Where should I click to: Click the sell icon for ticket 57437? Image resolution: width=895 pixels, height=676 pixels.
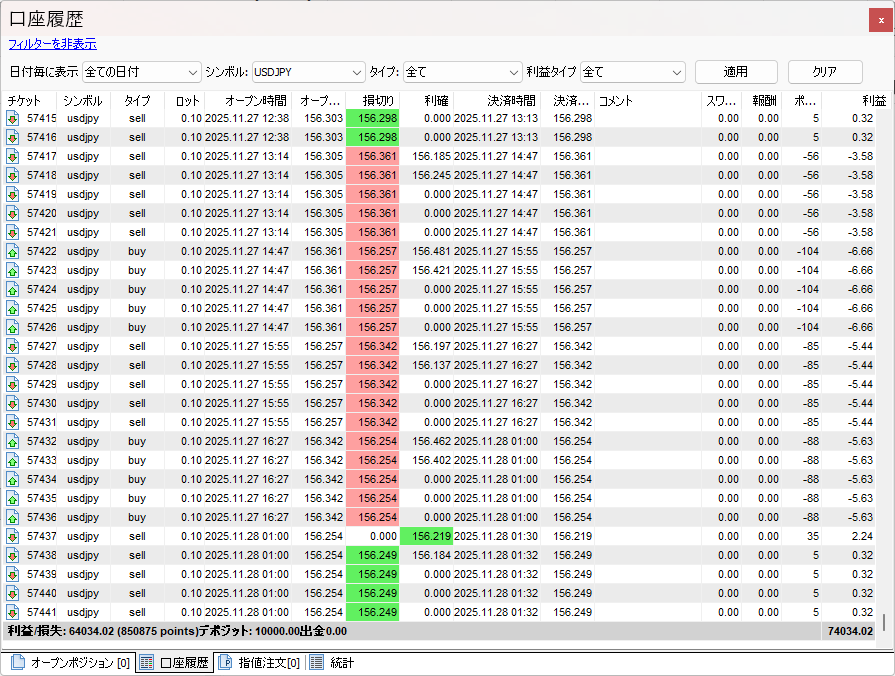[13, 536]
